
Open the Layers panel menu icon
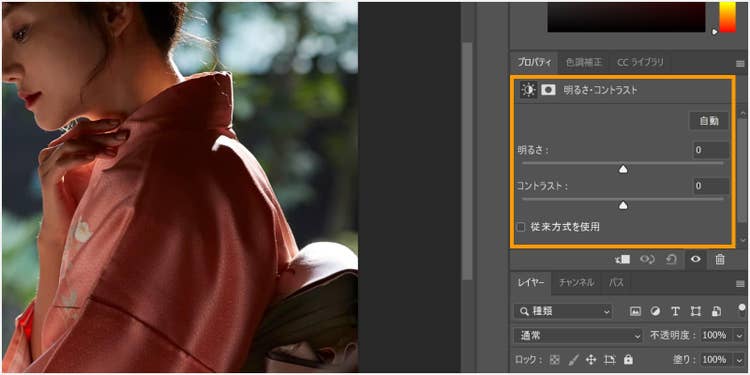(739, 284)
